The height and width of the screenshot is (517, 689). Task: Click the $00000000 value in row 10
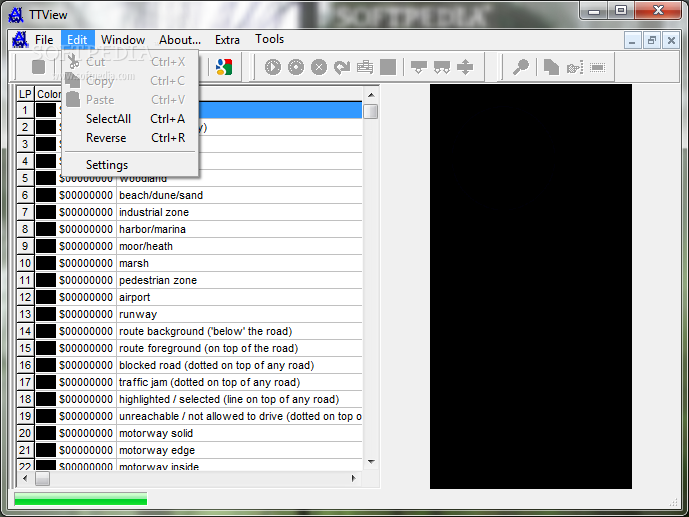pyautogui.click(x=86, y=263)
